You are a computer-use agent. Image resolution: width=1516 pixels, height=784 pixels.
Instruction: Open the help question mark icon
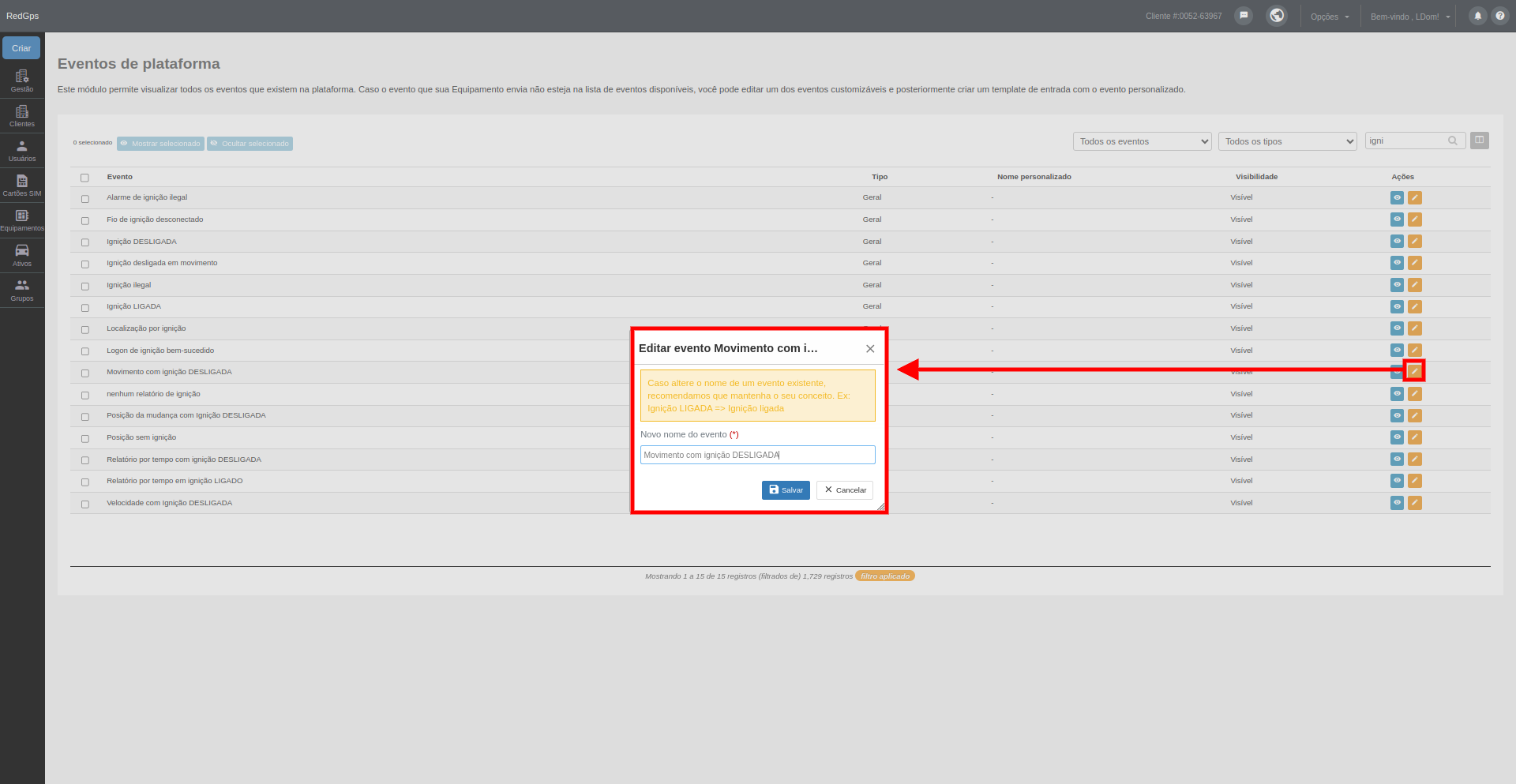click(1499, 16)
